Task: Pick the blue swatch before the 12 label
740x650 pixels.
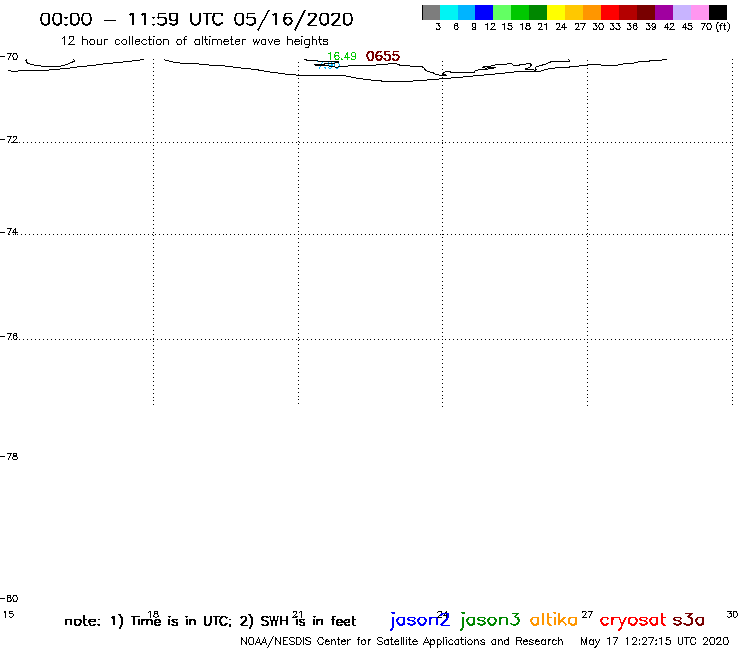Action: [484, 12]
